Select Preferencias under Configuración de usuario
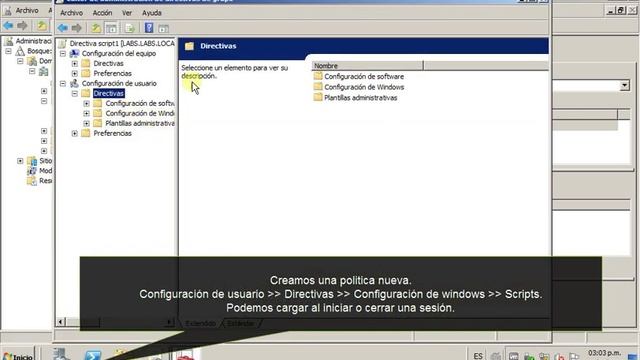Screen dimensions: 640x360 [x=112, y=133]
